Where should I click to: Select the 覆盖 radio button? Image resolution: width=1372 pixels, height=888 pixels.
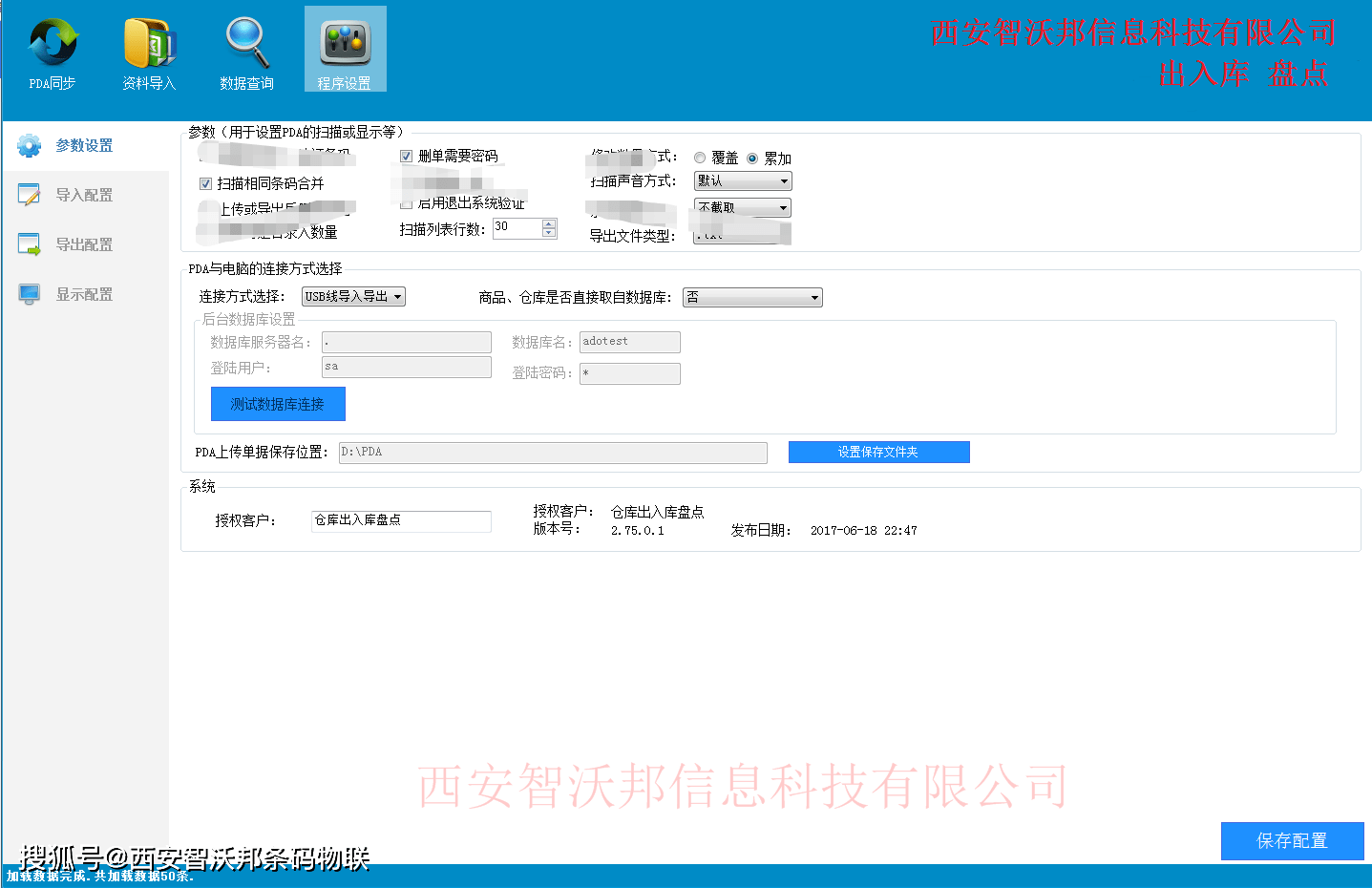[x=700, y=158]
